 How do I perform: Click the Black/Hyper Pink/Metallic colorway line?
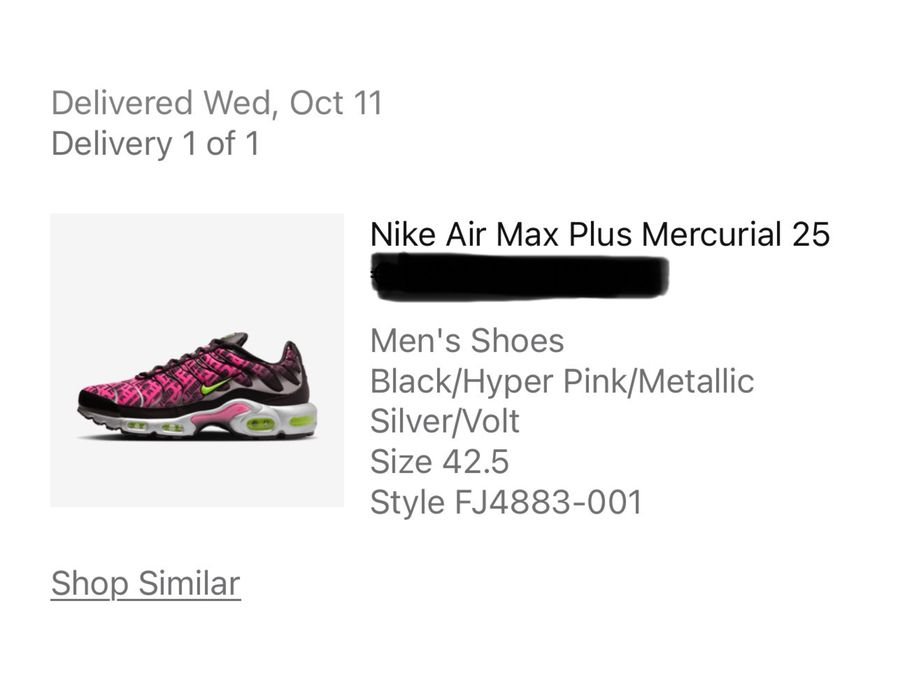click(x=561, y=381)
